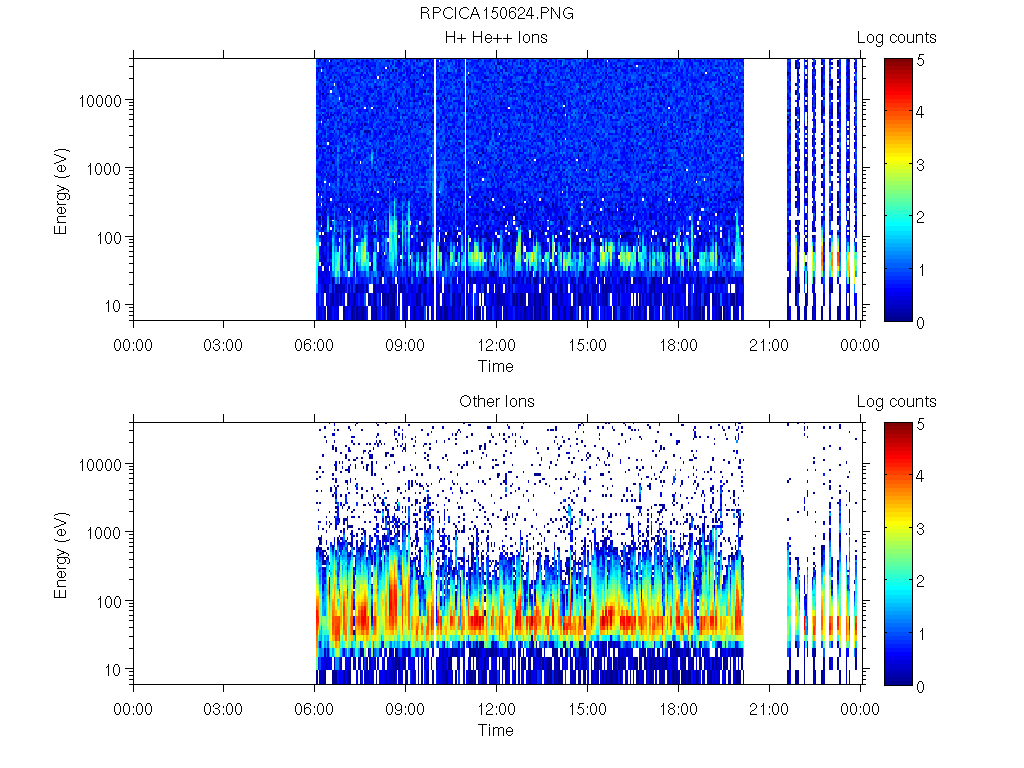Click the H+ He++ plot color bar
The image size is (1024, 768).
[x=899, y=190]
